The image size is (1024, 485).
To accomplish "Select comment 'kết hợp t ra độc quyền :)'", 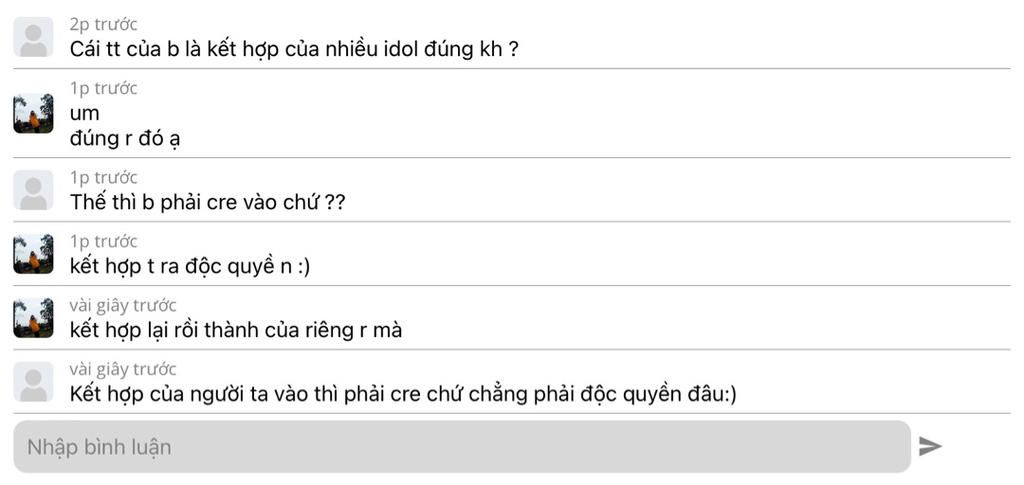I will (x=191, y=266).
